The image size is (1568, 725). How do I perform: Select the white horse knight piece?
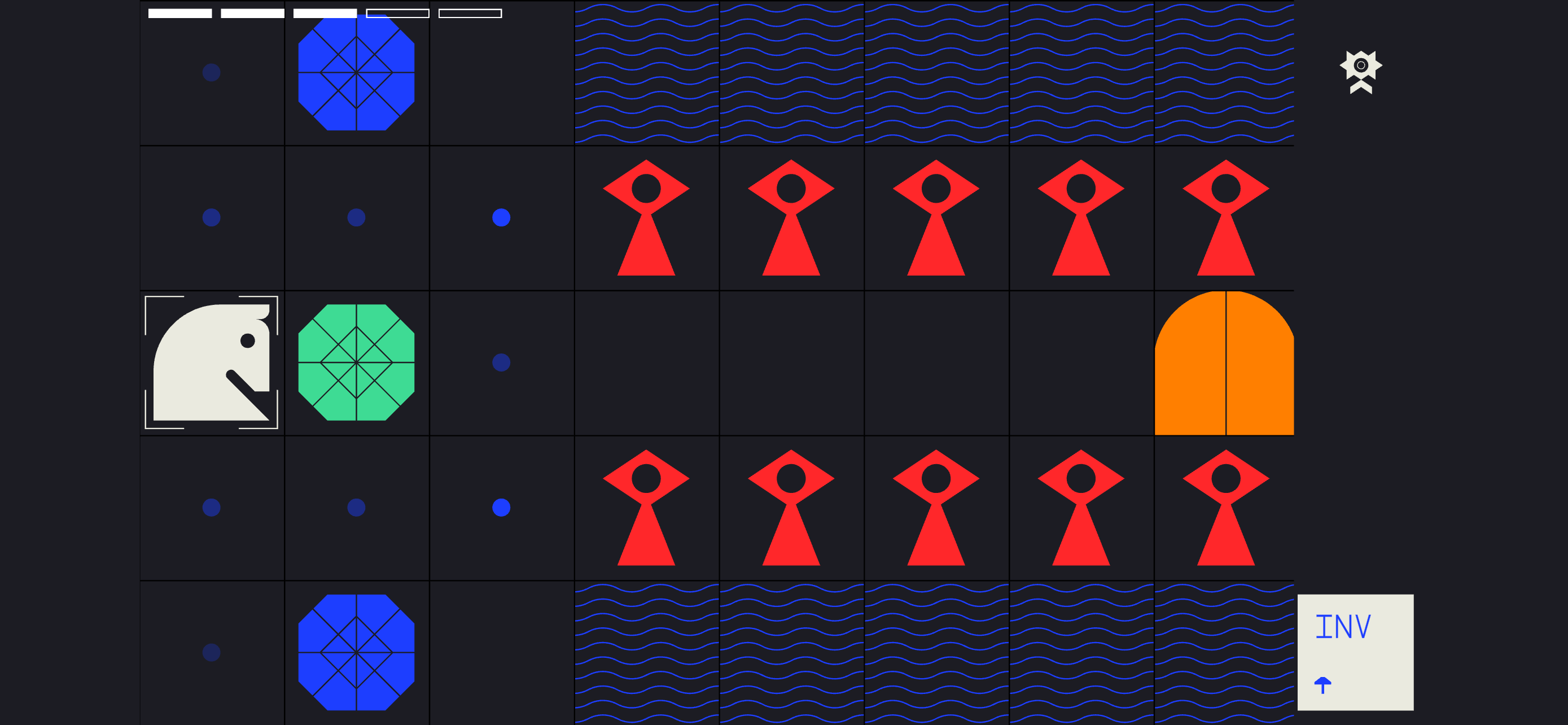coord(211,362)
